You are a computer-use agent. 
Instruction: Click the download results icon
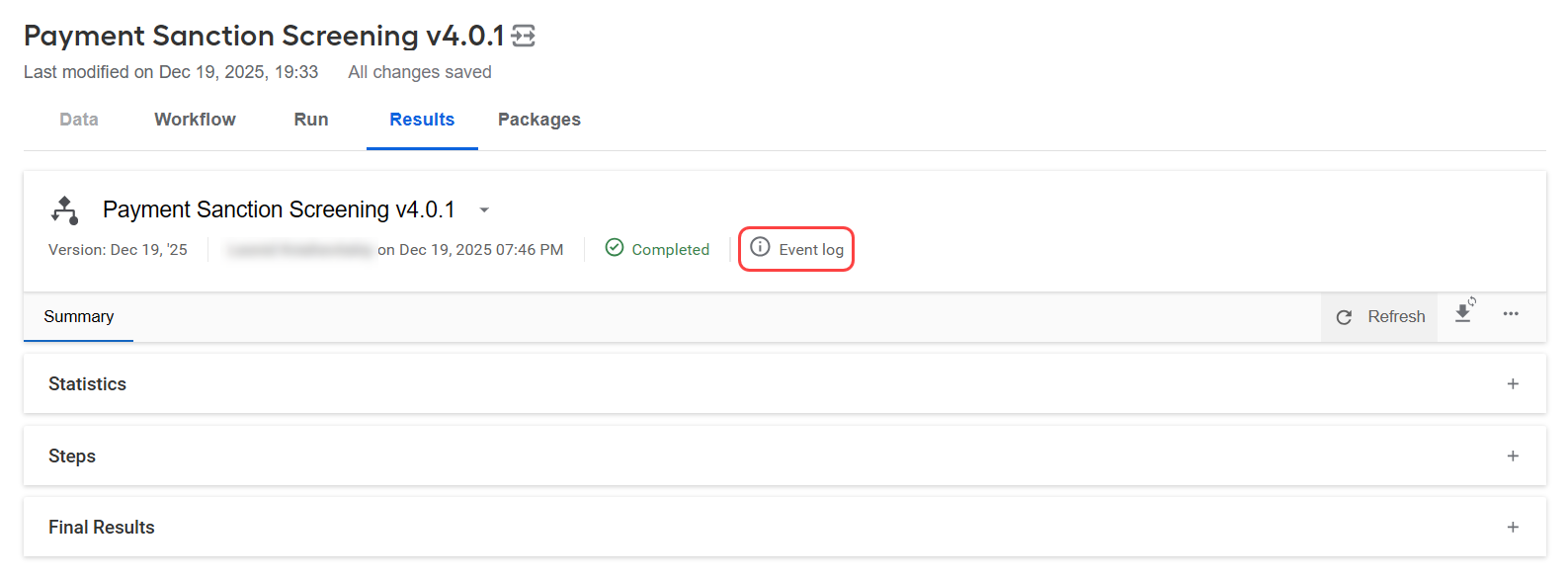coord(1464,311)
